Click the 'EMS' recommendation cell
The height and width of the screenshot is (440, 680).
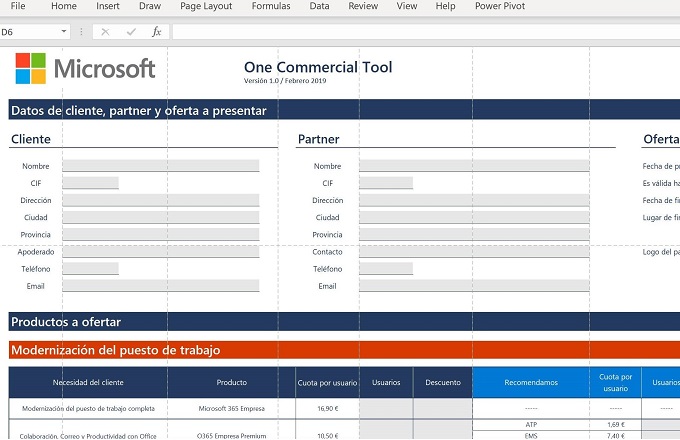click(531, 436)
